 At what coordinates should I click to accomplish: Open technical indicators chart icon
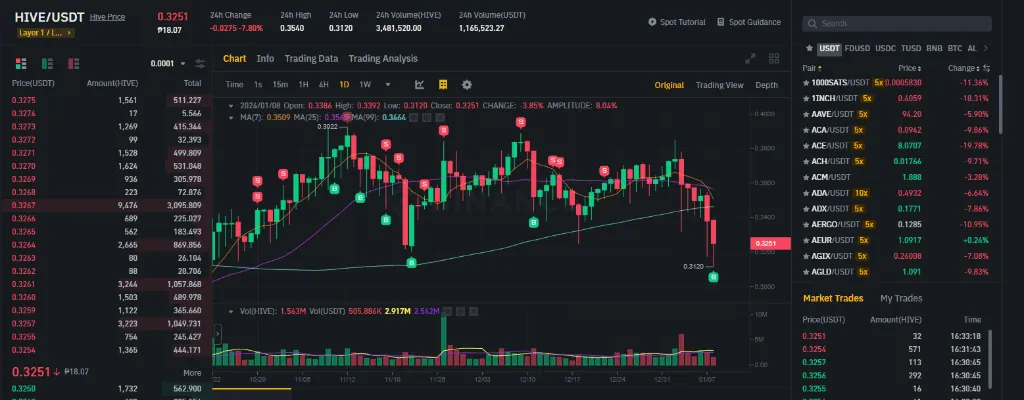(420, 85)
